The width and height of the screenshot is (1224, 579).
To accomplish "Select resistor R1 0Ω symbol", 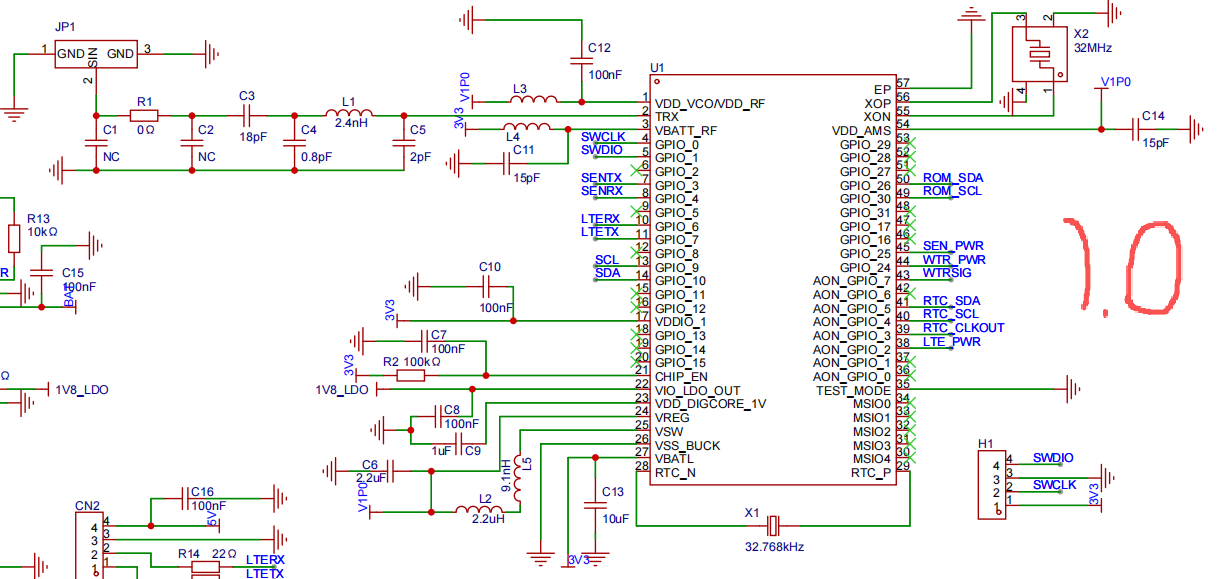I will coord(145,115).
